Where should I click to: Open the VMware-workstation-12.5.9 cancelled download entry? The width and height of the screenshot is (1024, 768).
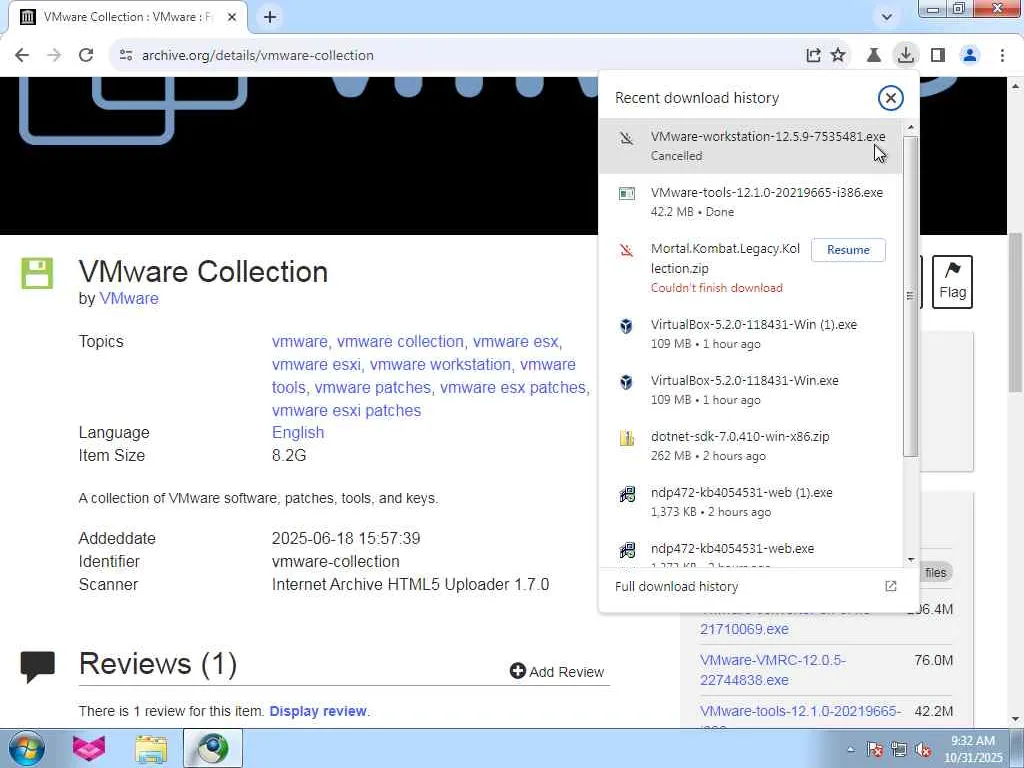pos(750,146)
